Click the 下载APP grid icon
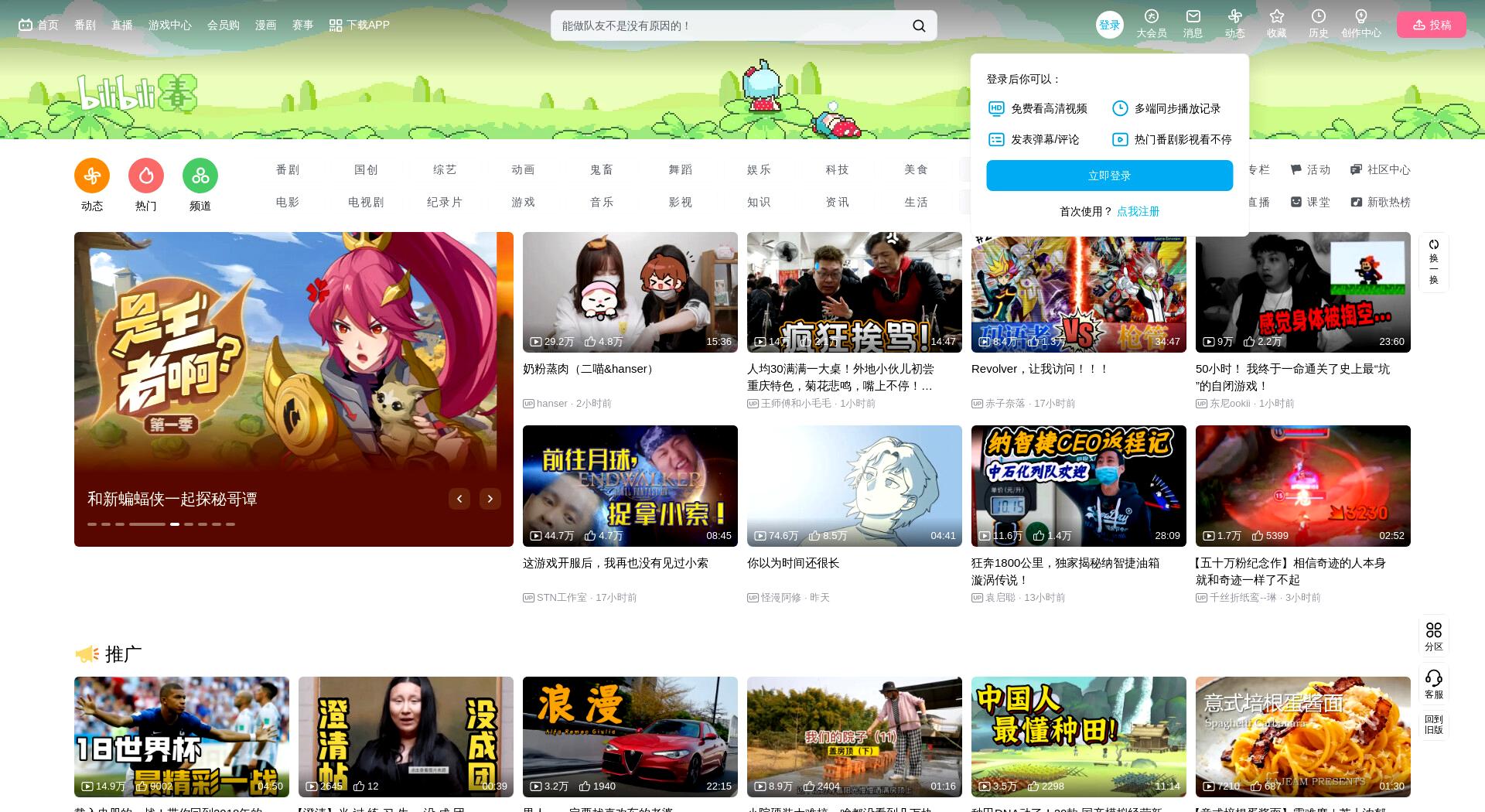Screen dimensions: 1485x812 [x=336, y=26]
